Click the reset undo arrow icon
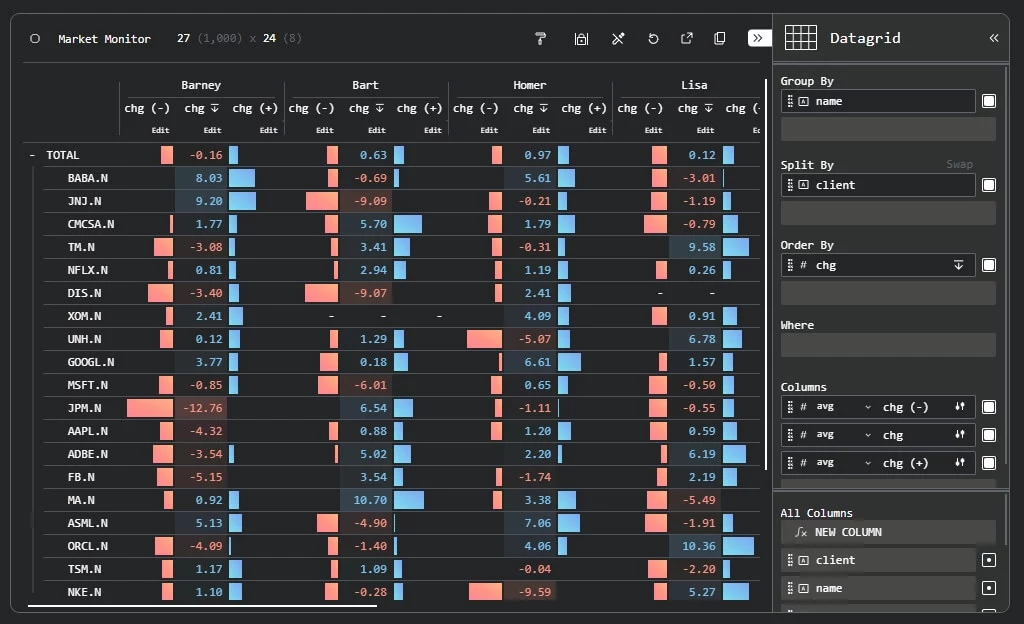Screen dimensions: 1024x624 click(653, 39)
